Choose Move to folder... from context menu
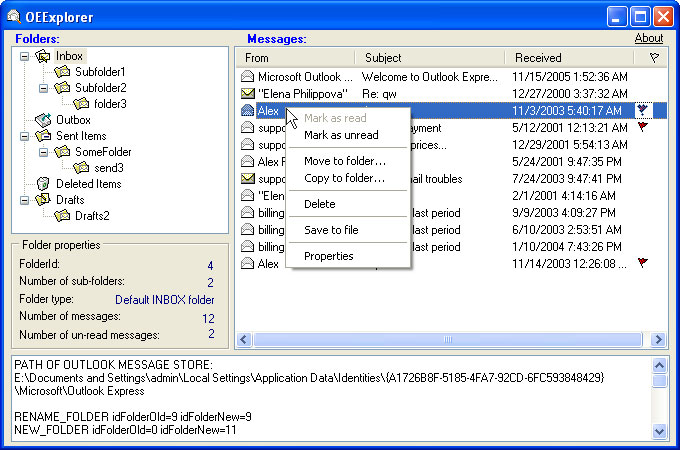 point(348,161)
